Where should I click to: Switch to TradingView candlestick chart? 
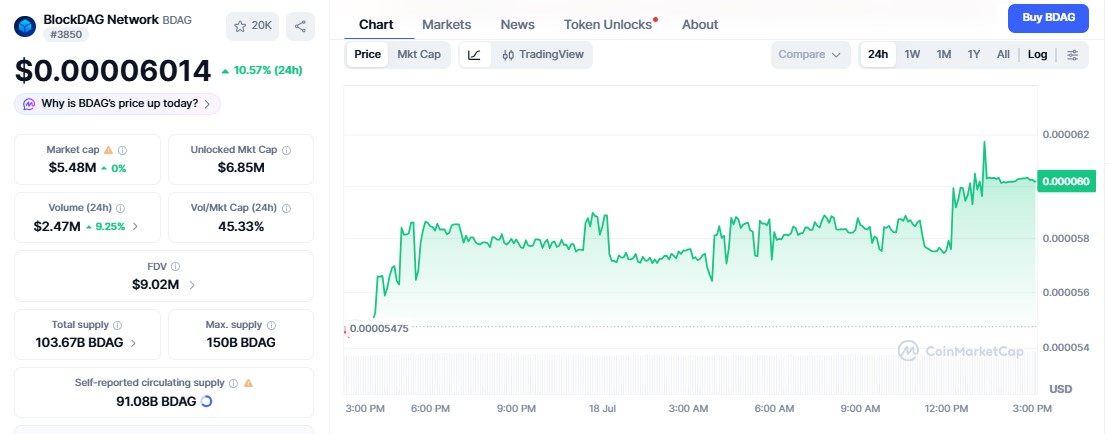[542, 54]
